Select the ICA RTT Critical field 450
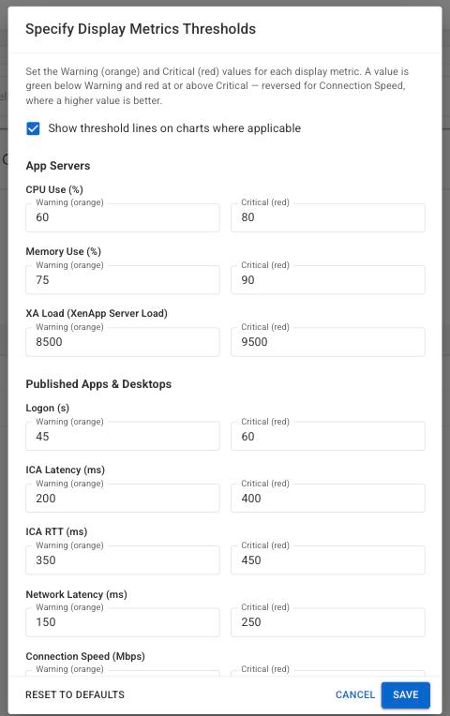 click(x=328, y=560)
